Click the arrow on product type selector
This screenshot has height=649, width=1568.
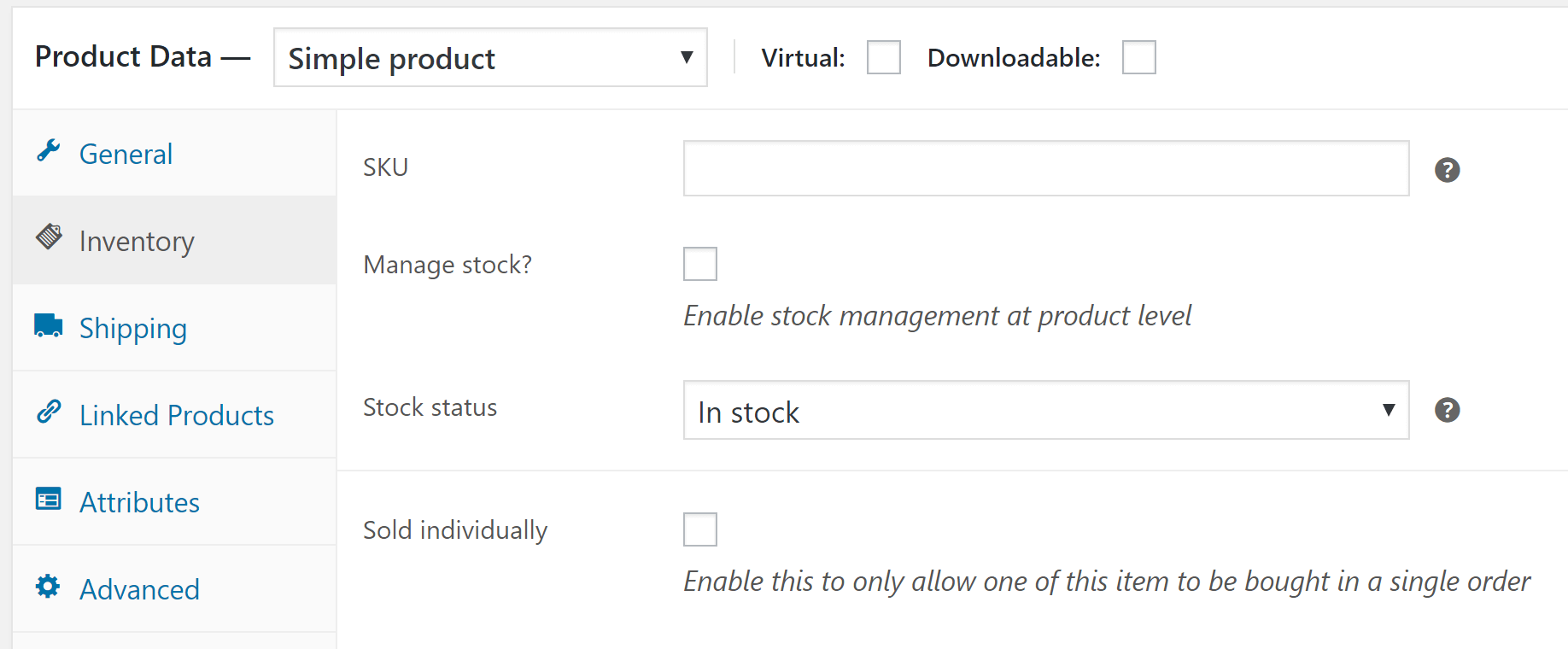pos(687,57)
